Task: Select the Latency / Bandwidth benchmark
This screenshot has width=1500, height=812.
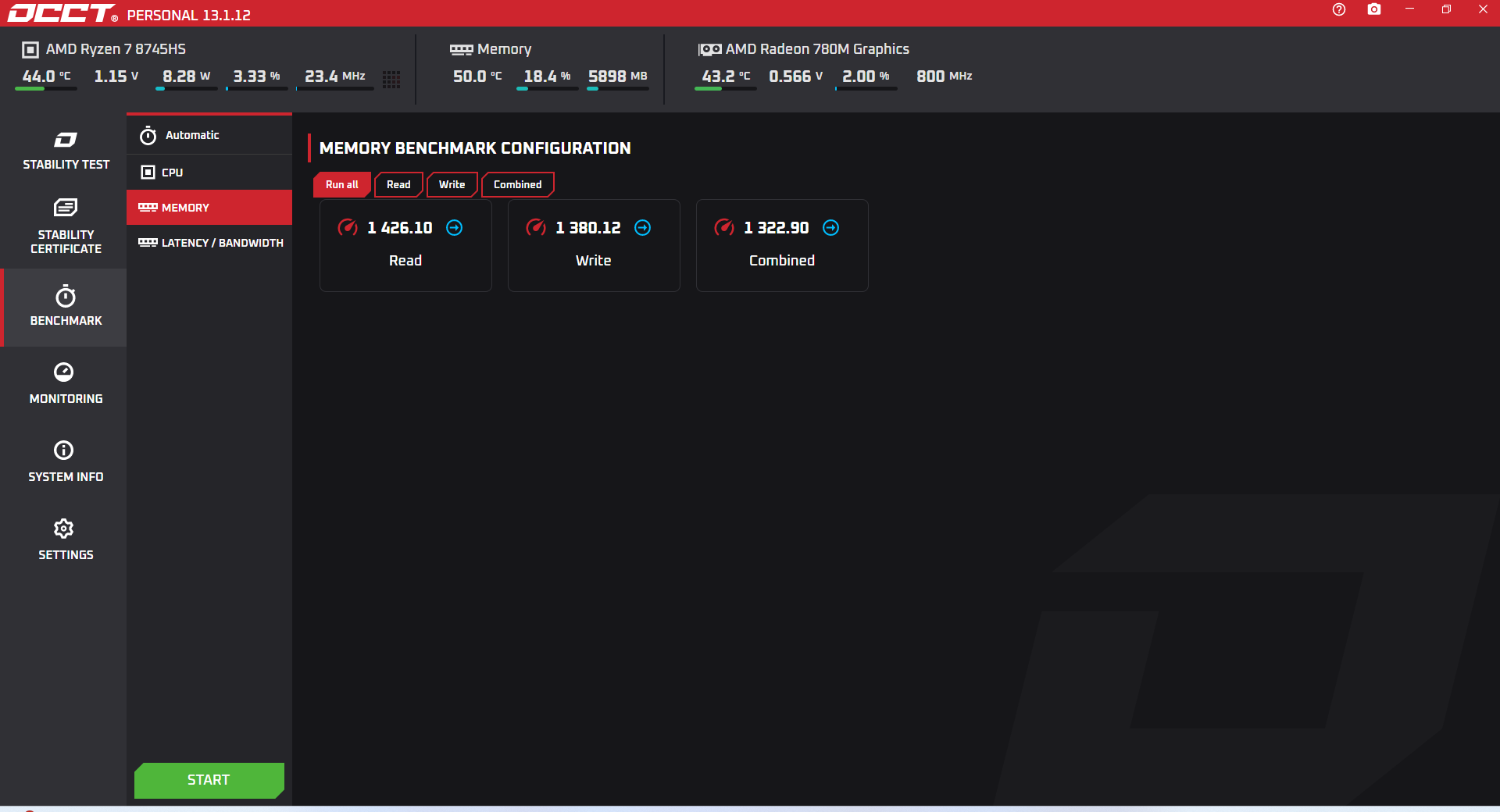Action: [x=209, y=243]
